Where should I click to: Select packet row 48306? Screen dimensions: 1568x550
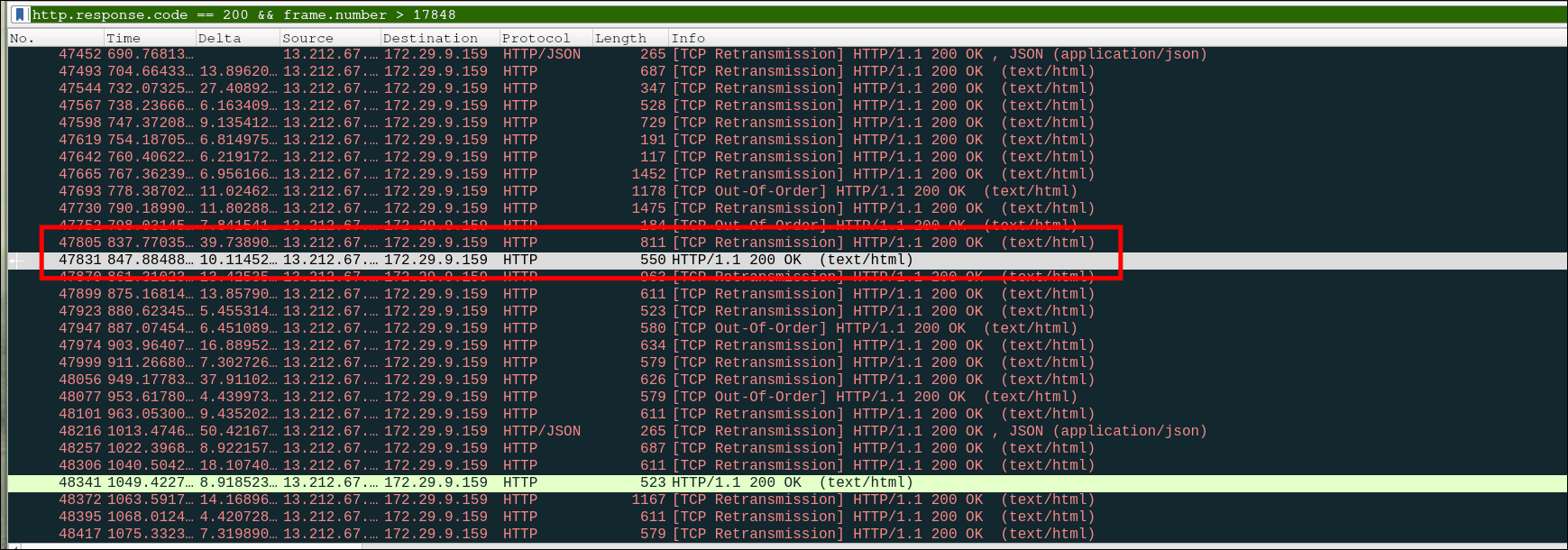click(787, 465)
